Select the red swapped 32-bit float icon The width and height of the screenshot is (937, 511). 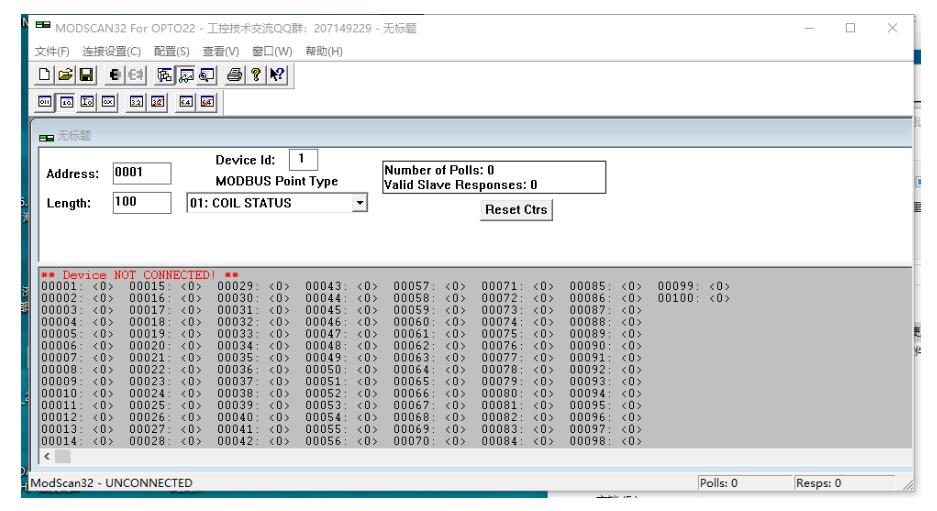pos(157,102)
